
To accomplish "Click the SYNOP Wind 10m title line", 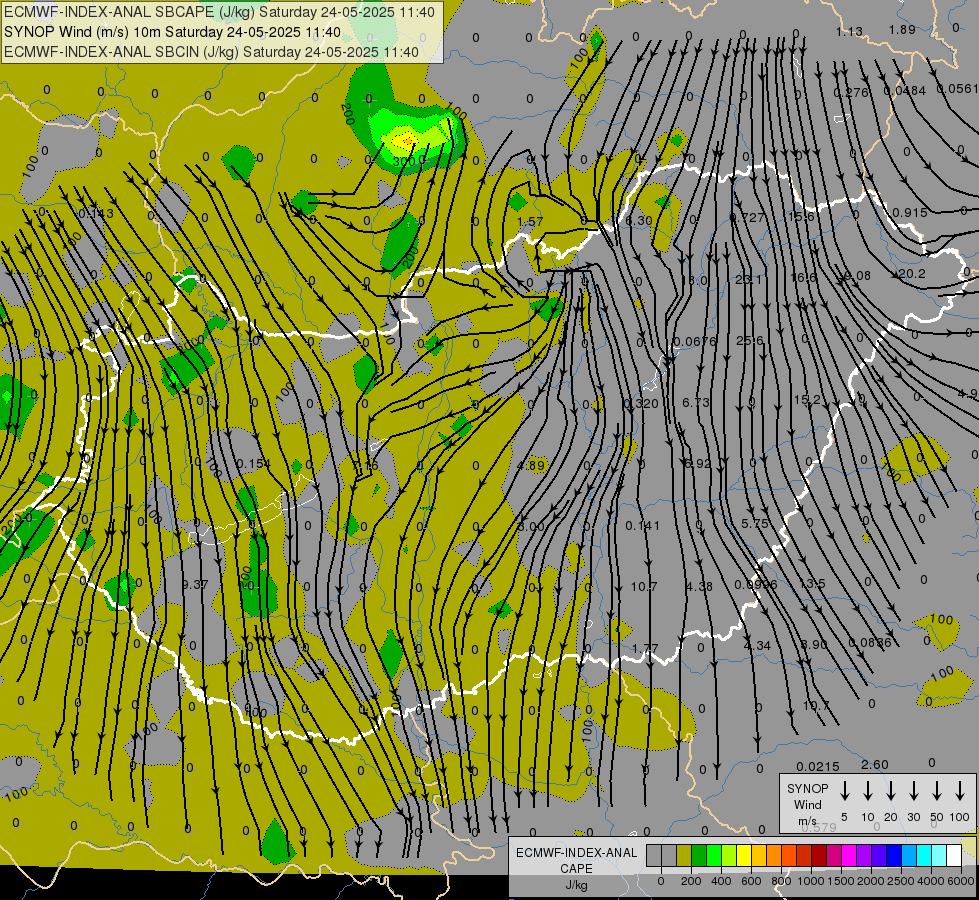I will 172,32.
